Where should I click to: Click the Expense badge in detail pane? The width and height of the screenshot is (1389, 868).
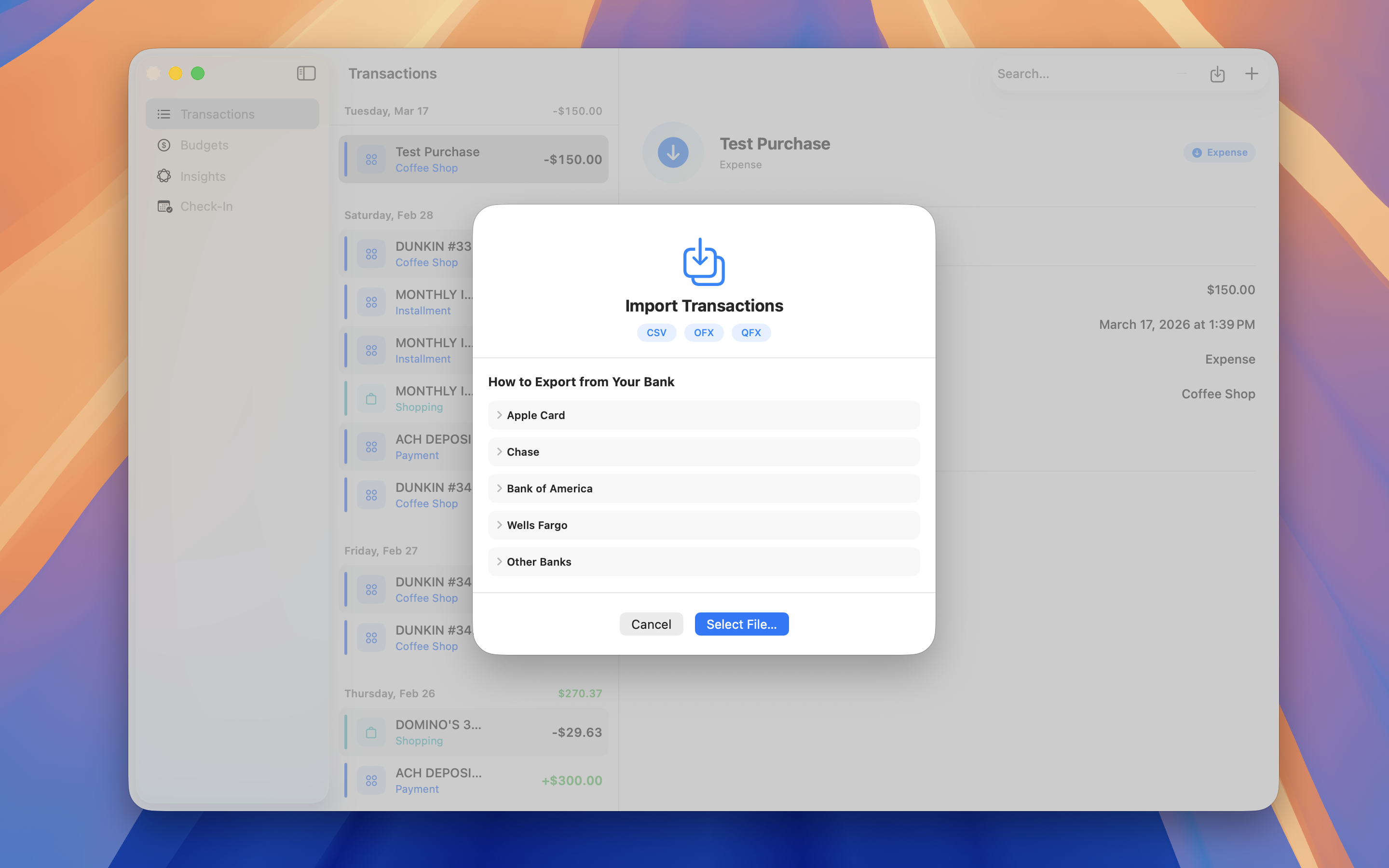1219,152
